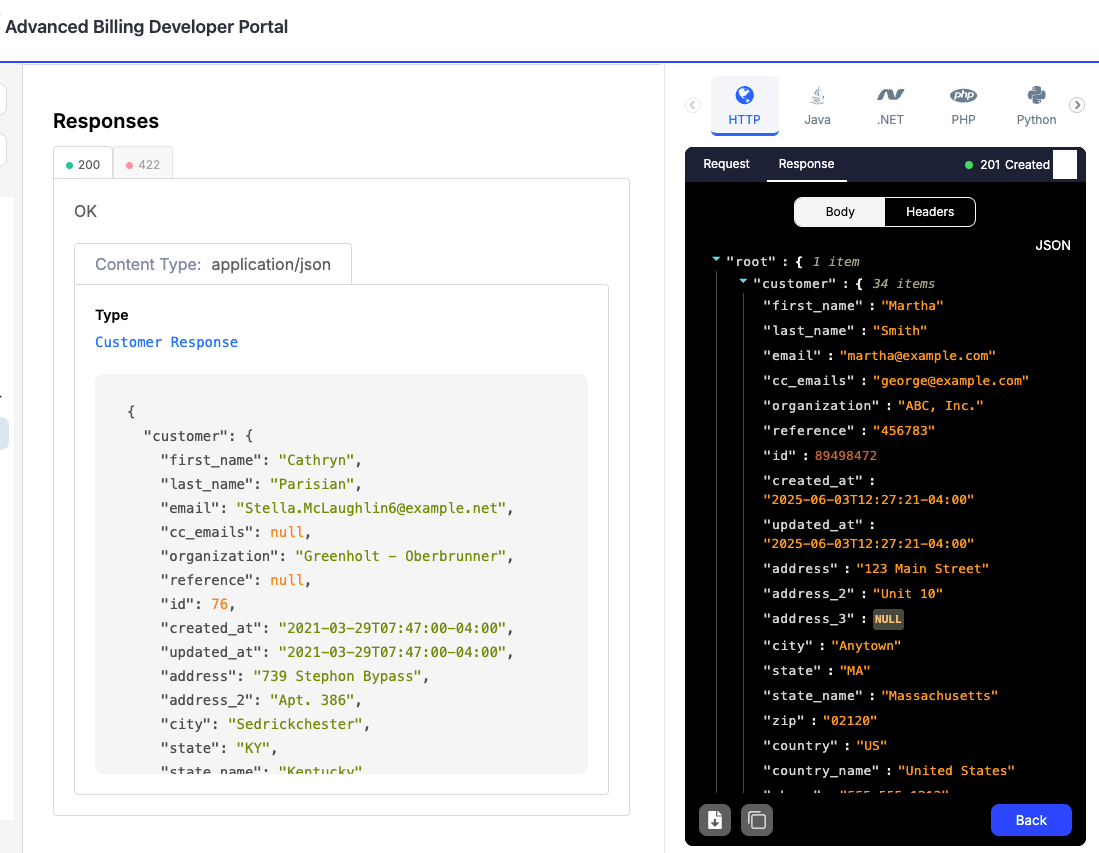Click the "123 Main Street" address value

922,568
